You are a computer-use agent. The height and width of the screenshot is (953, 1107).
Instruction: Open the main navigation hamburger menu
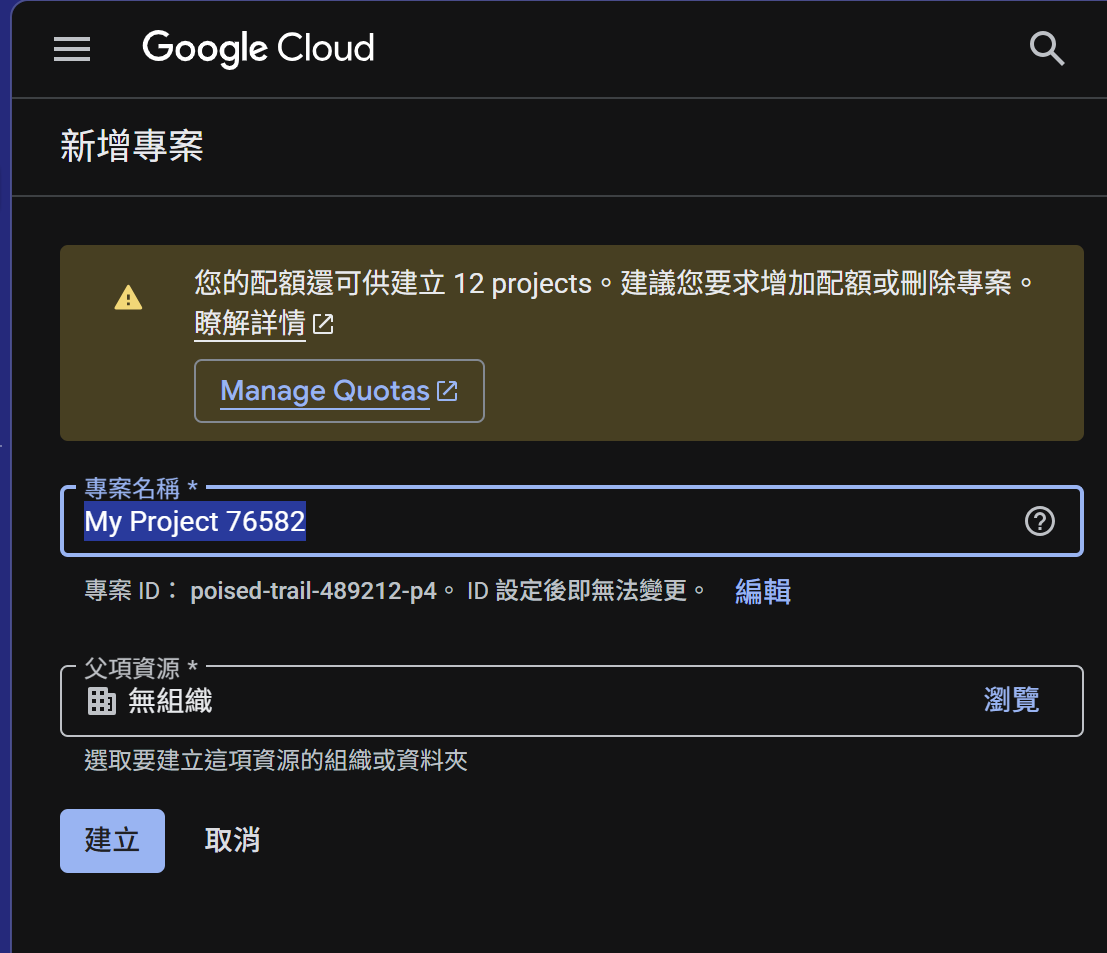point(72,49)
